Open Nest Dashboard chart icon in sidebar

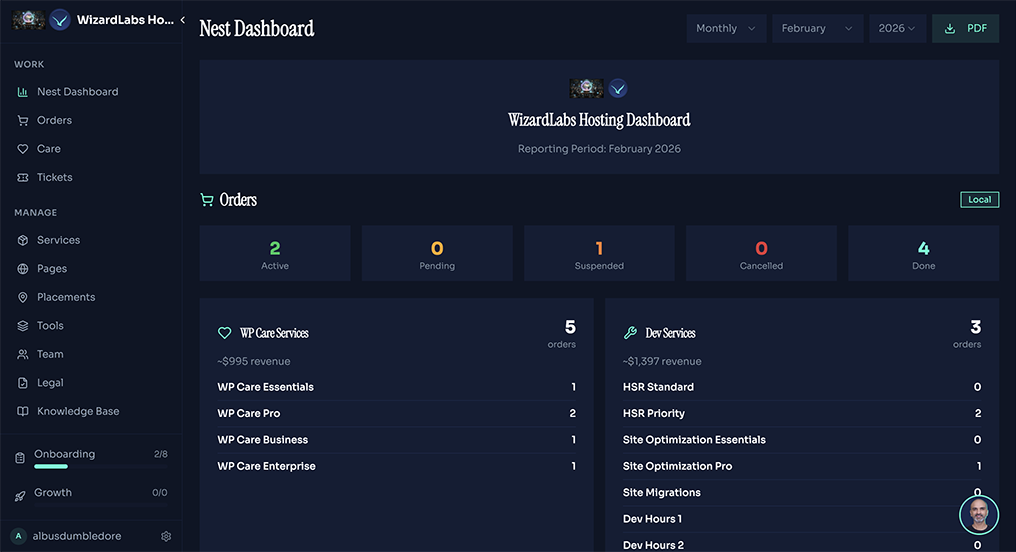(23, 92)
